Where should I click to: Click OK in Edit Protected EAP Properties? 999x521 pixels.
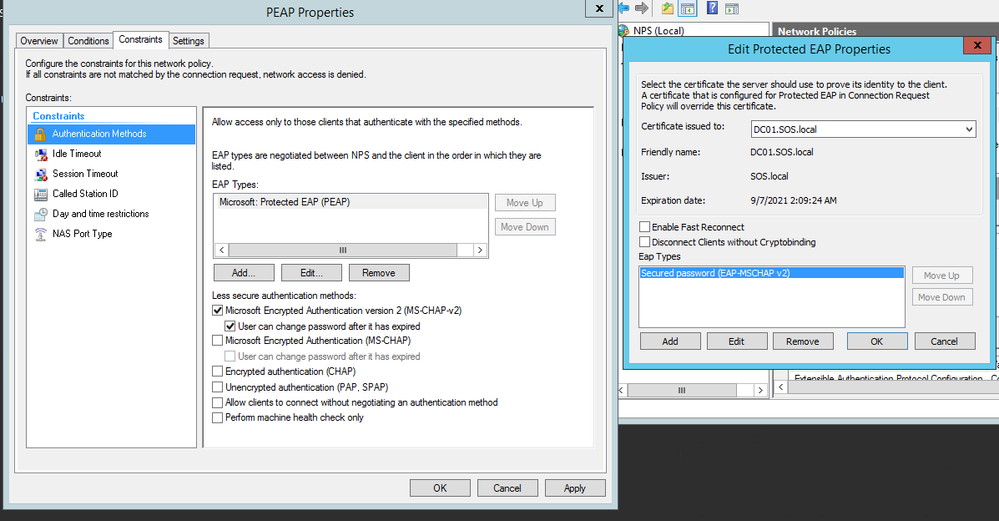click(x=877, y=341)
